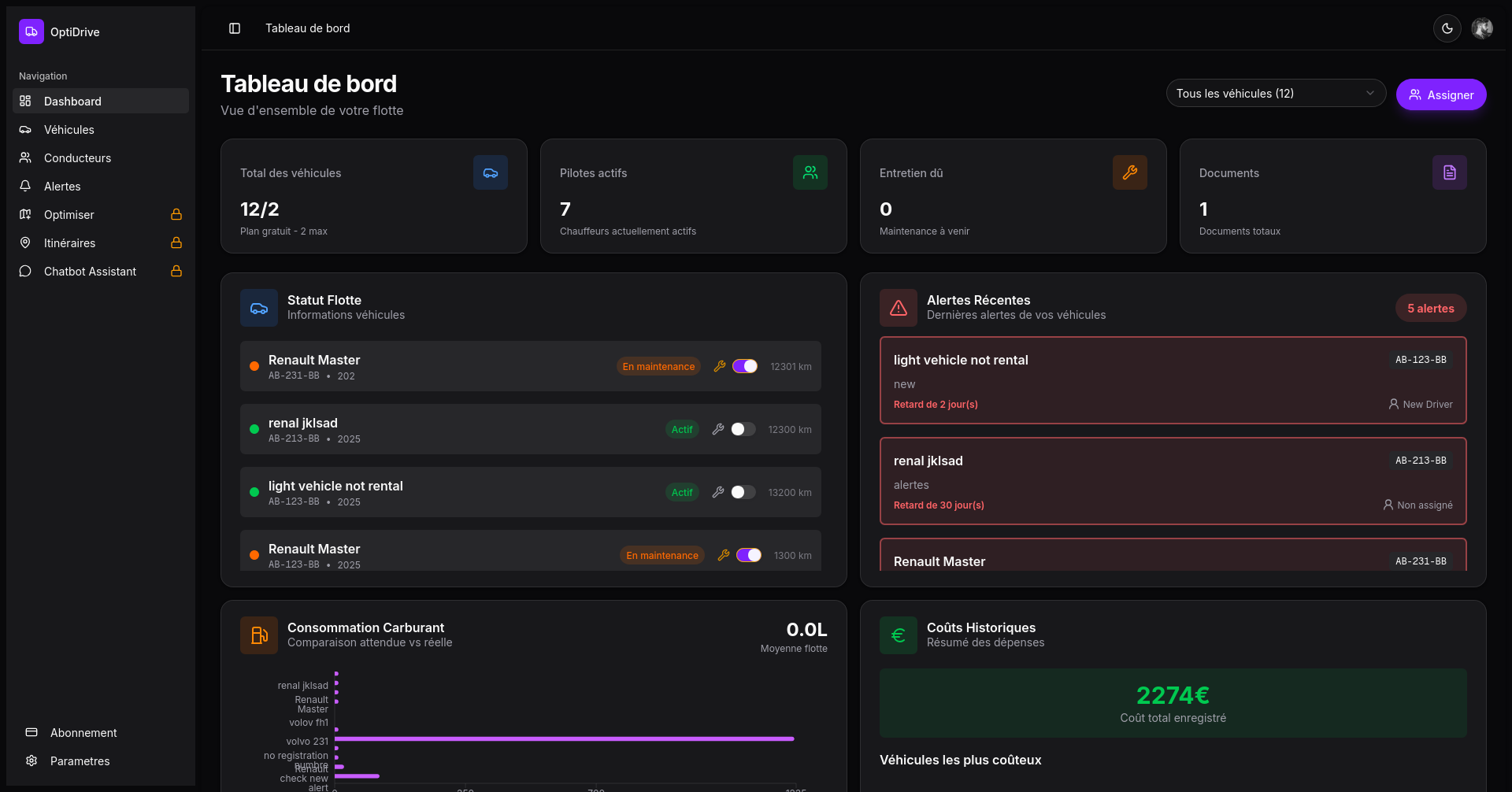Image resolution: width=1512 pixels, height=792 pixels.
Task: Click the sidebar collapse panel icon
Action: pyautogui.click(x=235, y=28)
